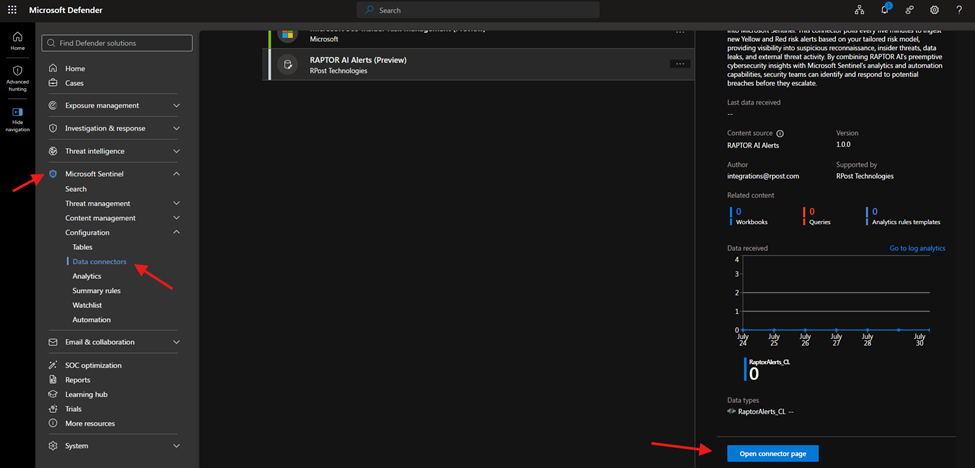Expand the Threat intelligence chevron
Viewport: 975px width, 468px height.
[x=177, y=151]
